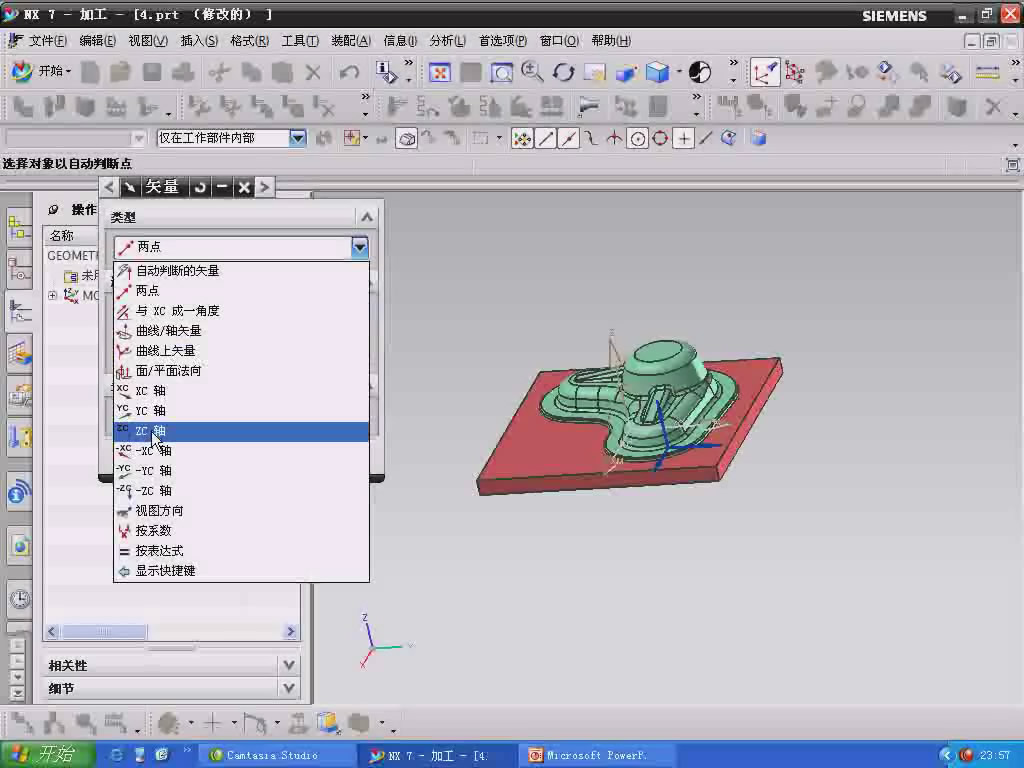Toggle the control point snap option
Image resolution: width=1024 pixels, height=768 pixels.
[591, 138]
